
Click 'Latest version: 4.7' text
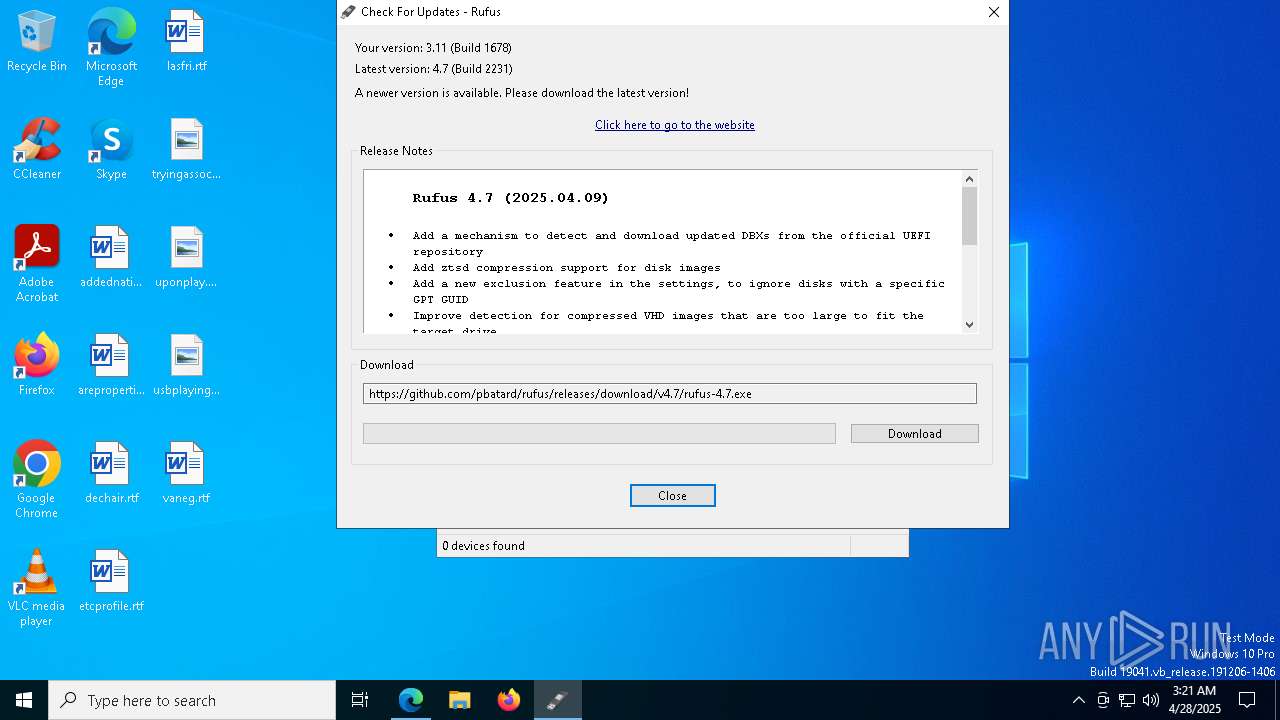pos(433,69)
